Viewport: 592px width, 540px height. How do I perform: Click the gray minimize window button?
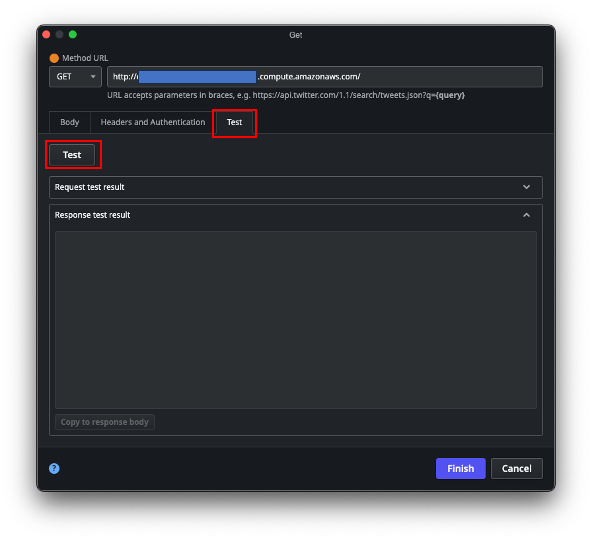[x=60, y=35]
